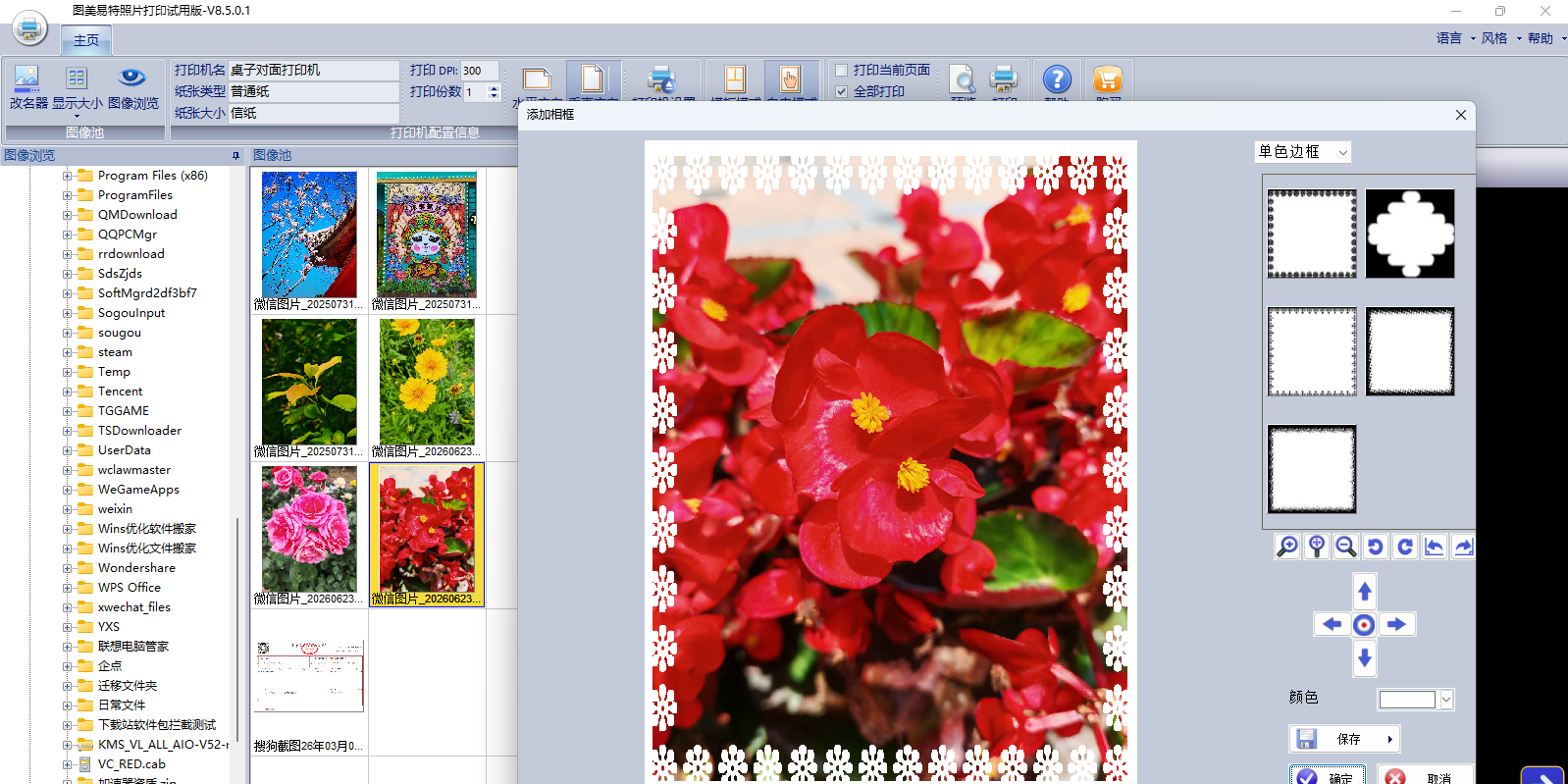Open help via the blue question-mark icon
Image resolution: width=1568 pixels, height=784 pixels.
pos(1057,81)
